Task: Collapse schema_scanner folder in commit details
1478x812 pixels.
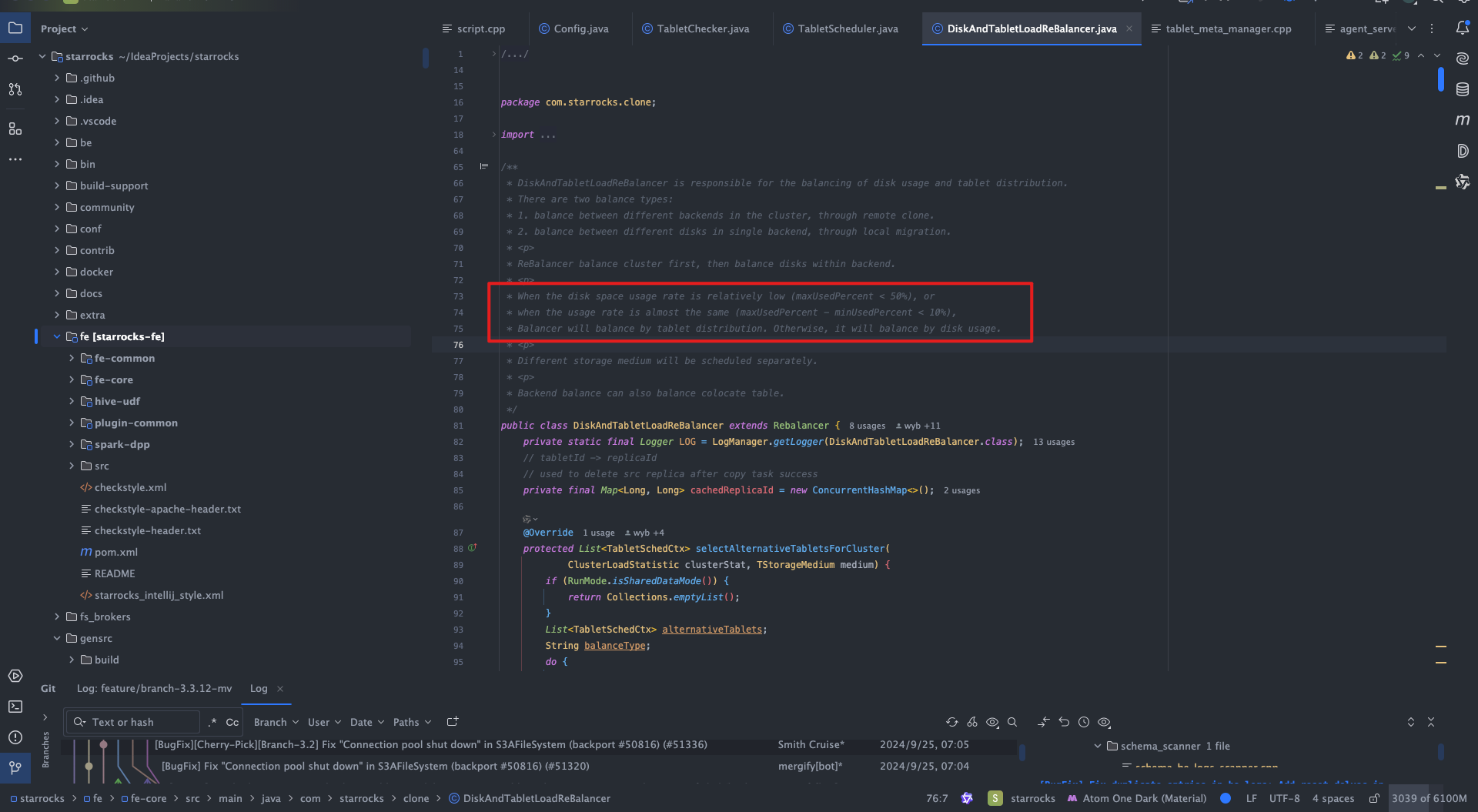Action: point(1098,746)
